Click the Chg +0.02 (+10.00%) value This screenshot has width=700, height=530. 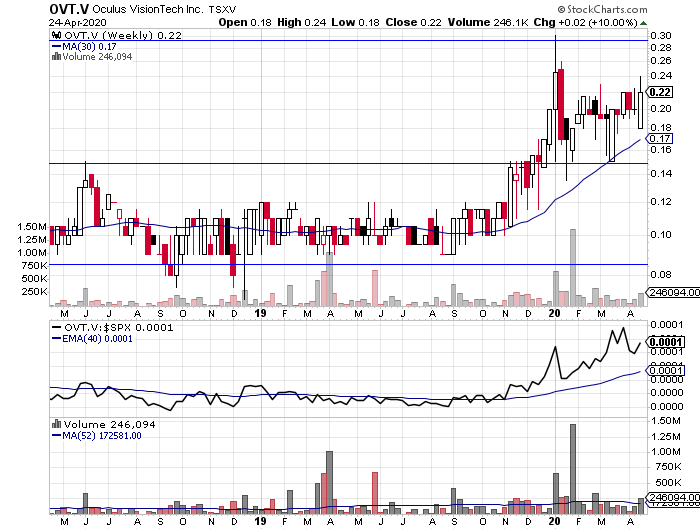click(586, 22)
